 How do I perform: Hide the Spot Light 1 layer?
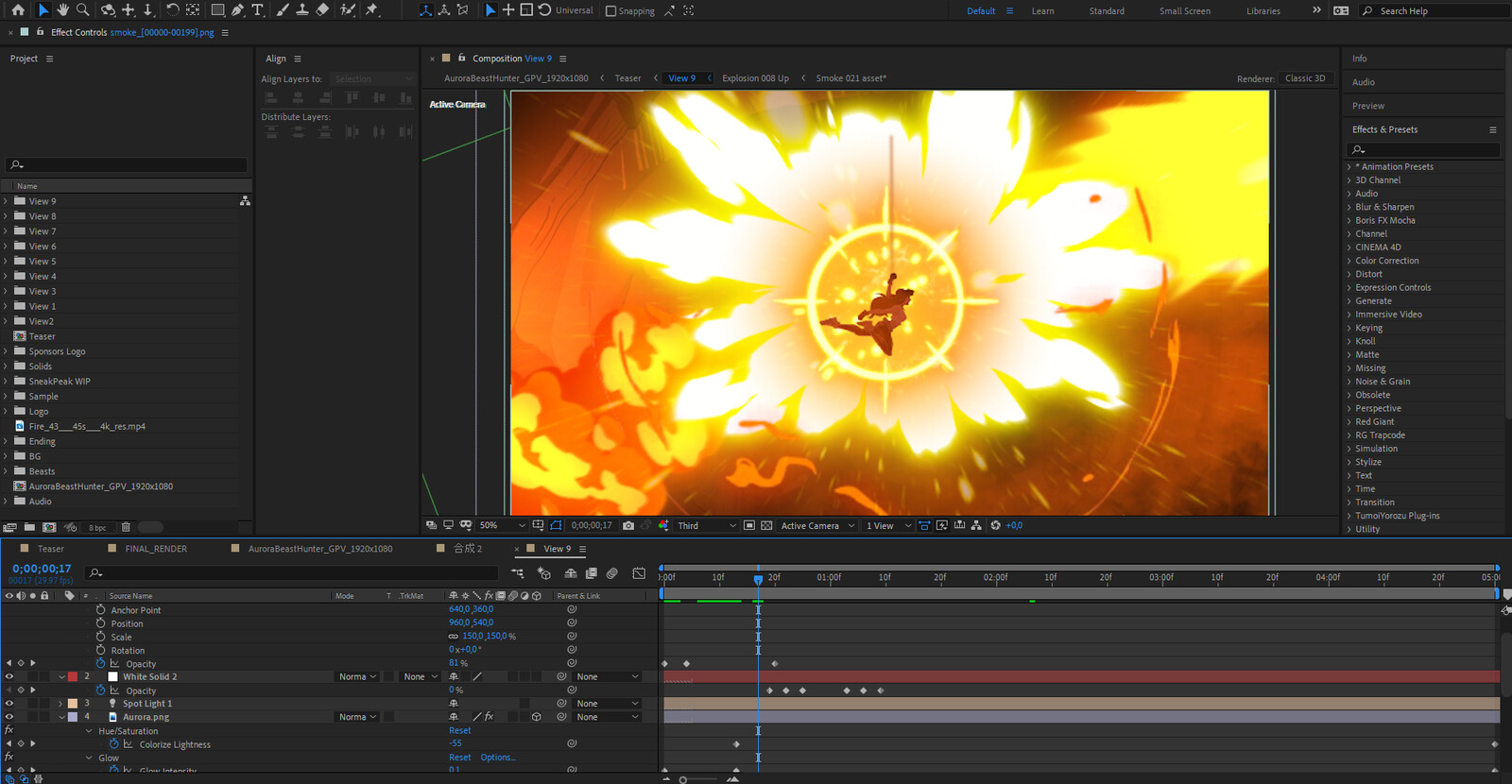9,703
